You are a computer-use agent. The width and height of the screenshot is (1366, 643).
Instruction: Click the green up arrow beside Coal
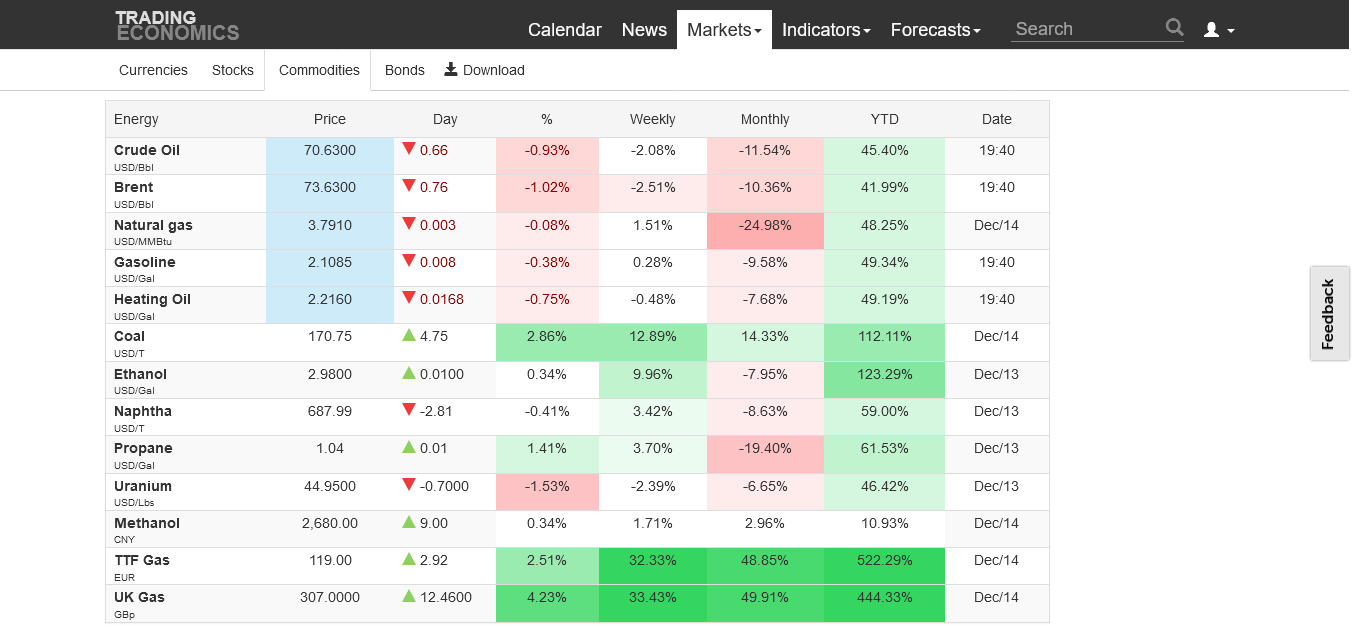[x=408, y=335]
